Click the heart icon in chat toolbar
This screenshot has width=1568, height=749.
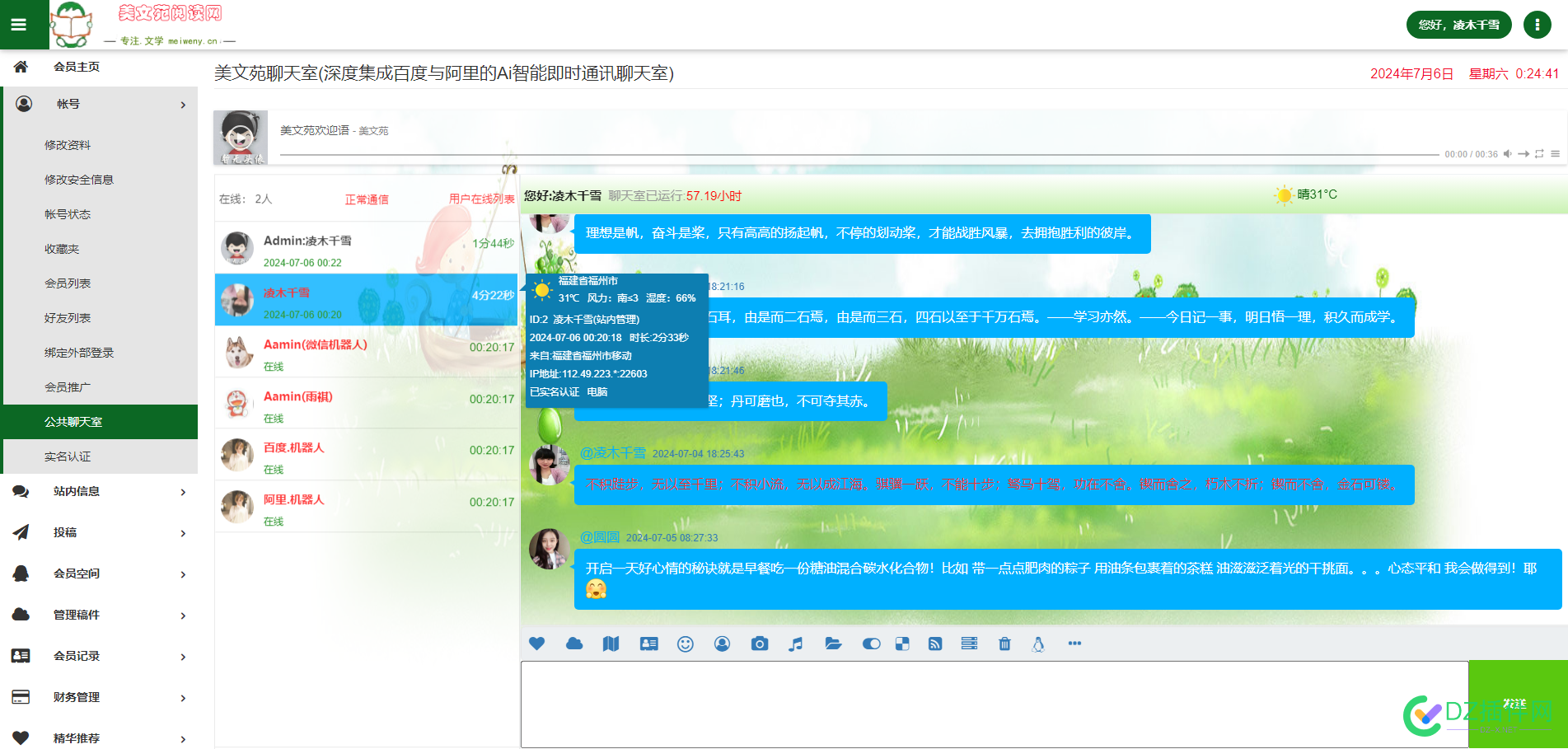pyautogui.click(x=537, y=644)
